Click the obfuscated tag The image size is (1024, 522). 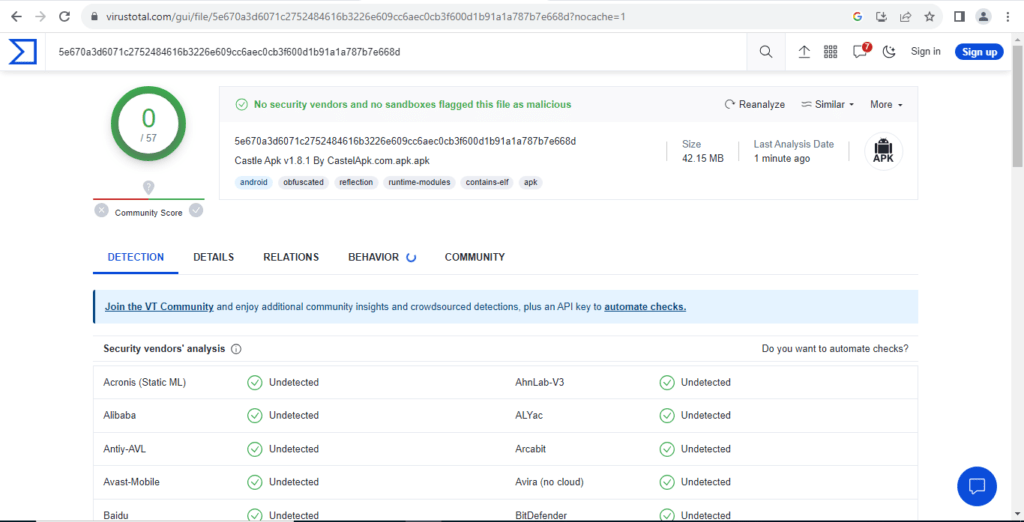point(304,182)
